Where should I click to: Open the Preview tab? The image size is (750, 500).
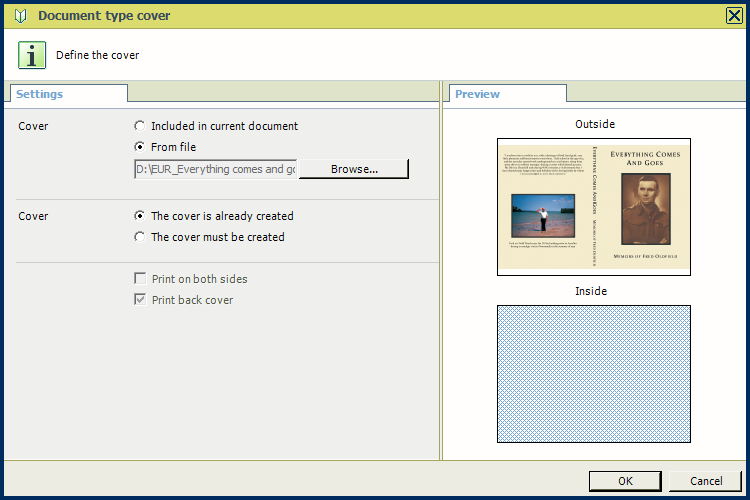(x=478, y=94)
